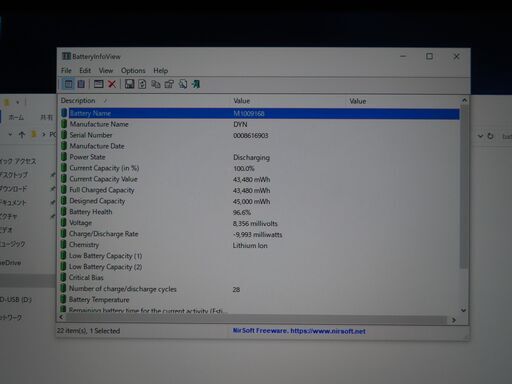
Task: Save selected items with the floppy disk icon
Action: 129,84
